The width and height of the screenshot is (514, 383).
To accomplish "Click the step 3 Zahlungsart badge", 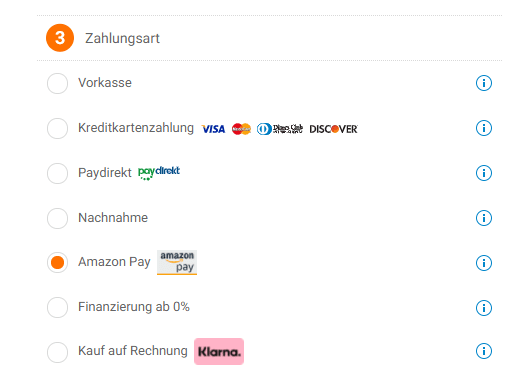I will 60,38.
